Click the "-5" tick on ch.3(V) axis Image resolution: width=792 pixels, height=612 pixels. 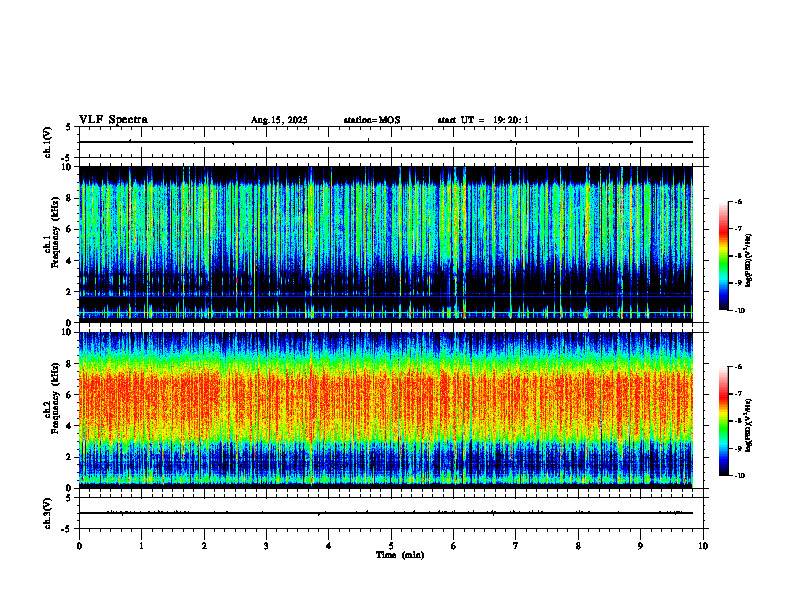click(x=67, y=529)
